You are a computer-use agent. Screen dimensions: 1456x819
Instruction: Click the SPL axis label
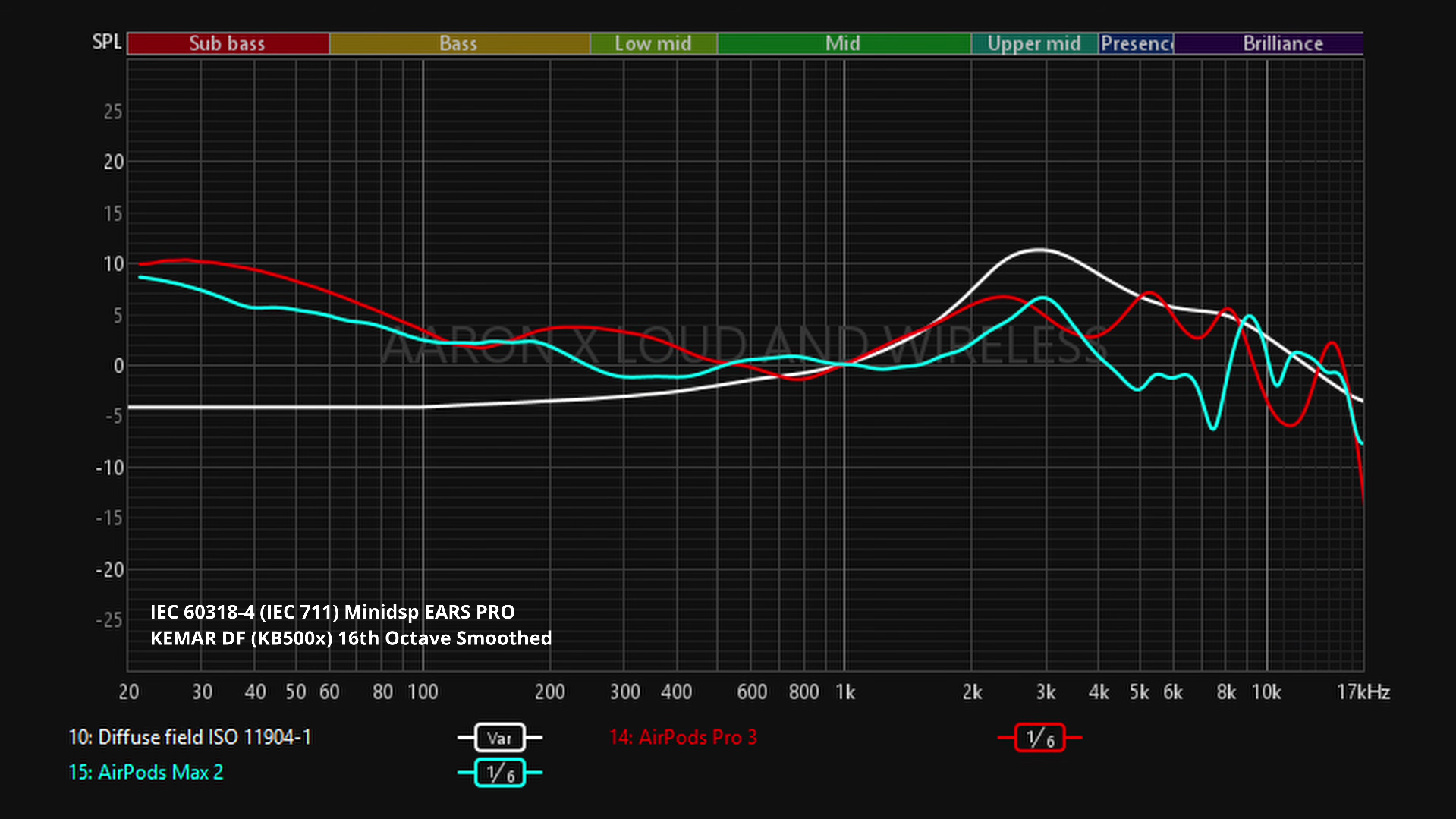107,42
